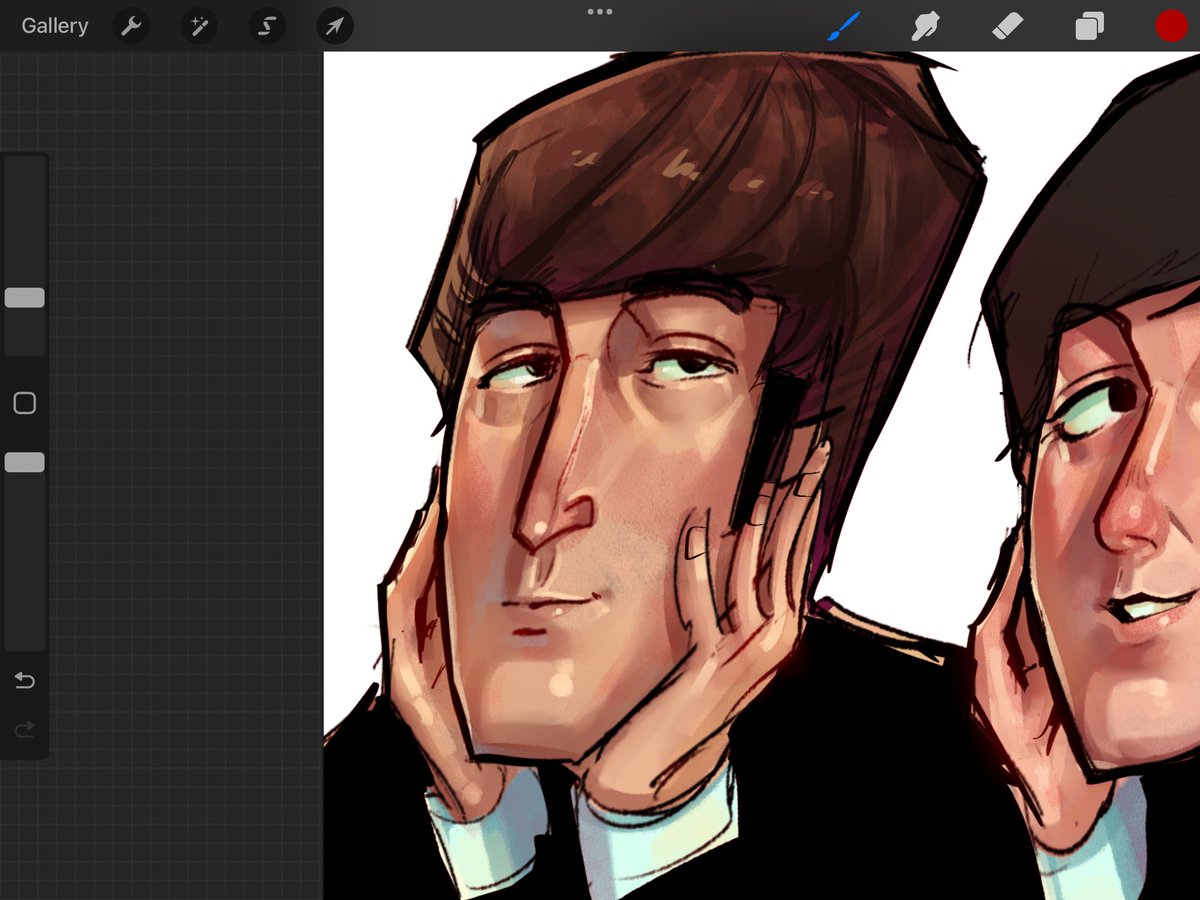Activate the Selection tool
Viewport: 1200px width, 900px height.
click(x=267, y=26)
